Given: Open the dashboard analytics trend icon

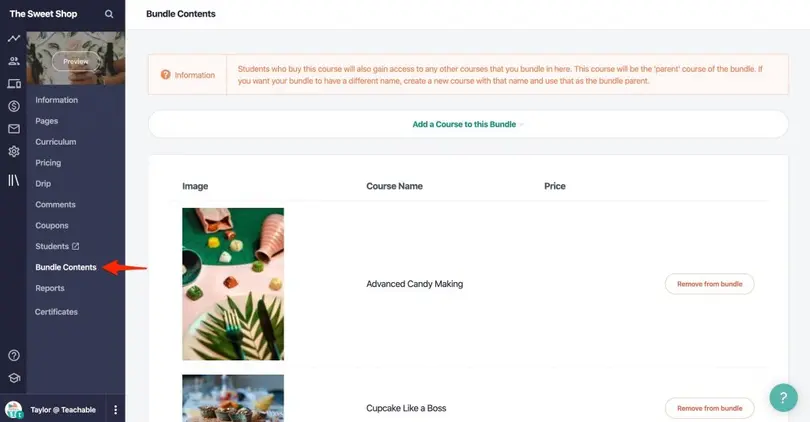Looking at the screenshot, I should [x=14, y=38].
